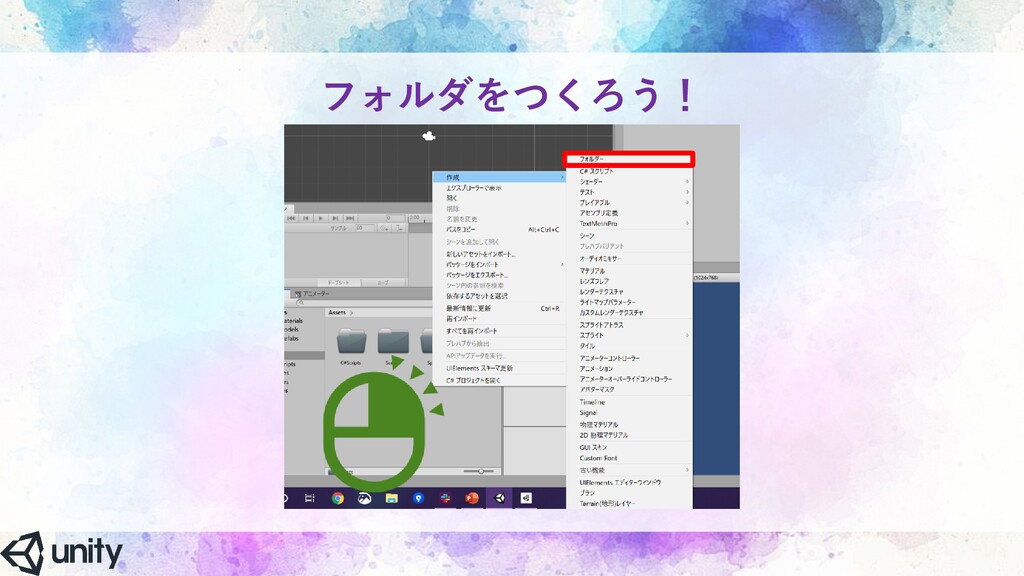Screen dimensions: 1024x576
Task: Choose 依存するアセットを選択 in the context menu
Action: coord(500,296)
